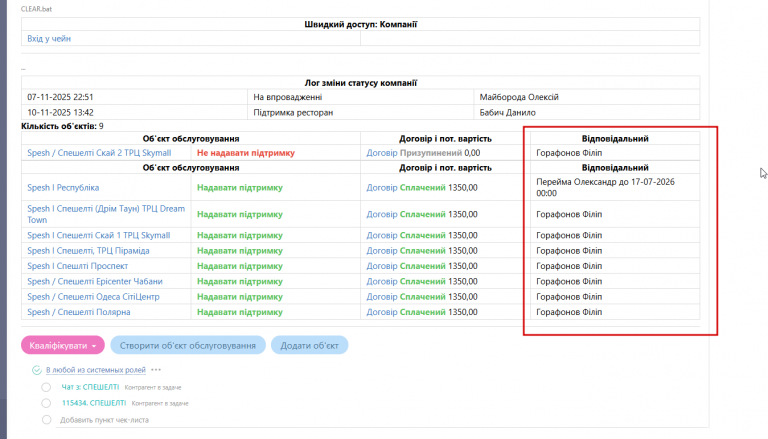
Task: Check the 'Чат з: СПЕШЕЛТІ' item circle
Action: coord(46,387)
